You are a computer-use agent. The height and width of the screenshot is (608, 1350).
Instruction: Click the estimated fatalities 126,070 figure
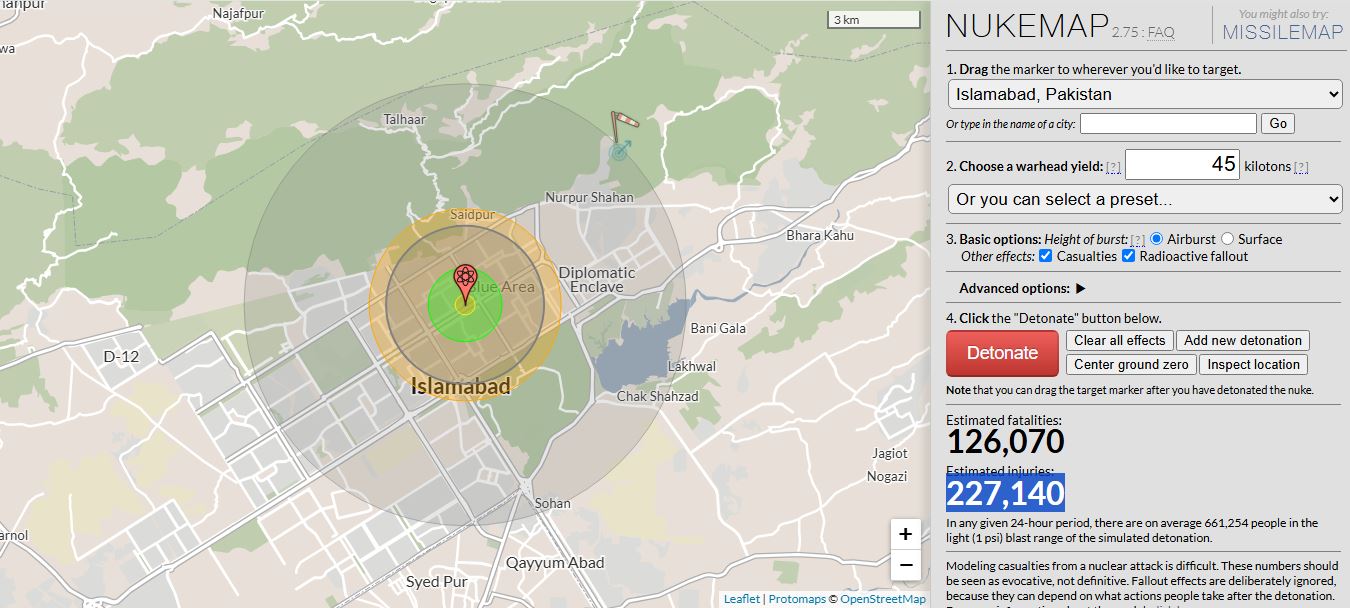pyautogui.click(x=1005, y=441)
